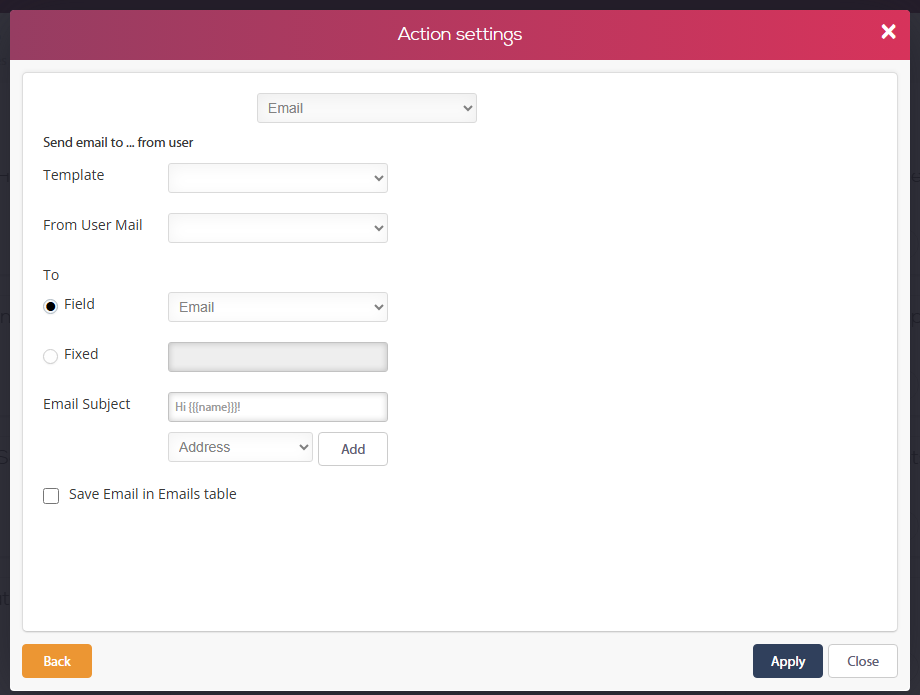
Task: Go Back with the orange button
Action: click(57, 661)
